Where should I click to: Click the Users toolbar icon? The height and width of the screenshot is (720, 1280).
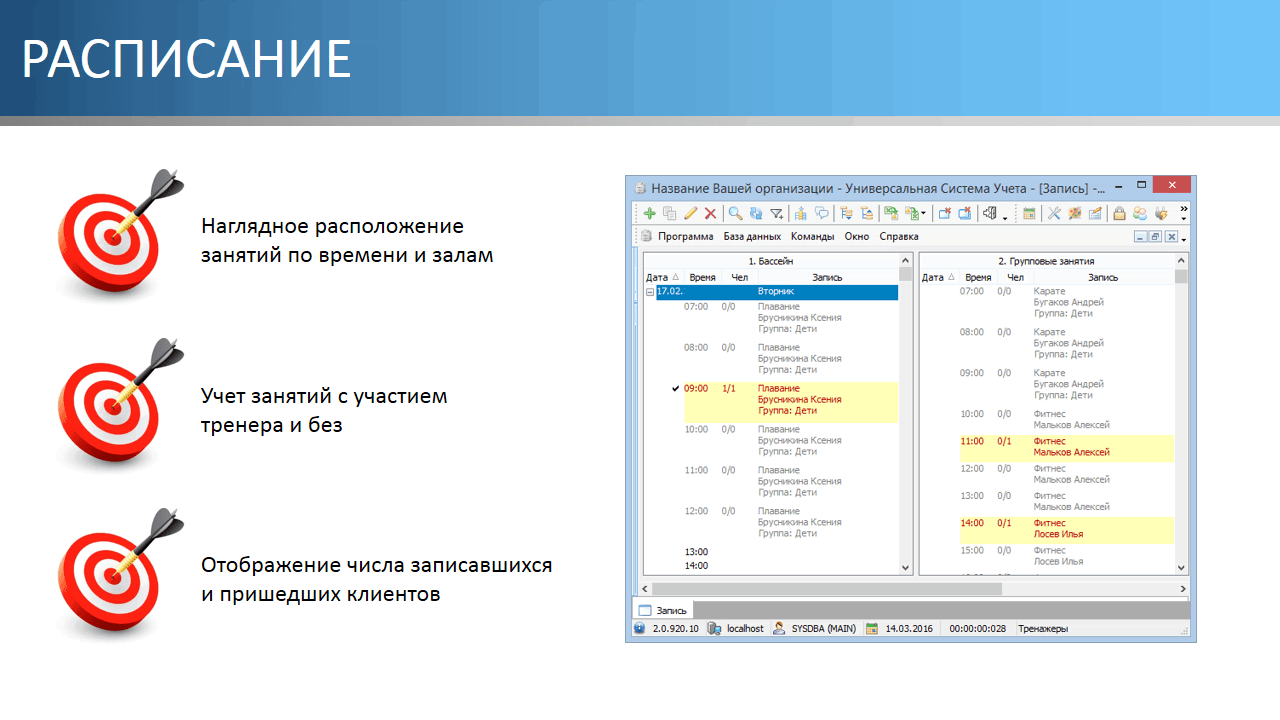(1140, 213)
